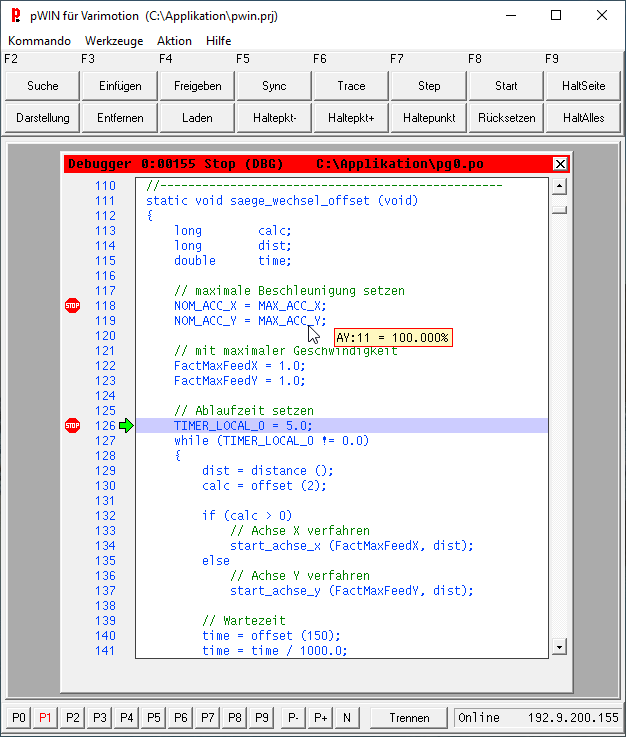Click the Start button
This screenshot has height=737, width=626.
(x=506, y=86)
